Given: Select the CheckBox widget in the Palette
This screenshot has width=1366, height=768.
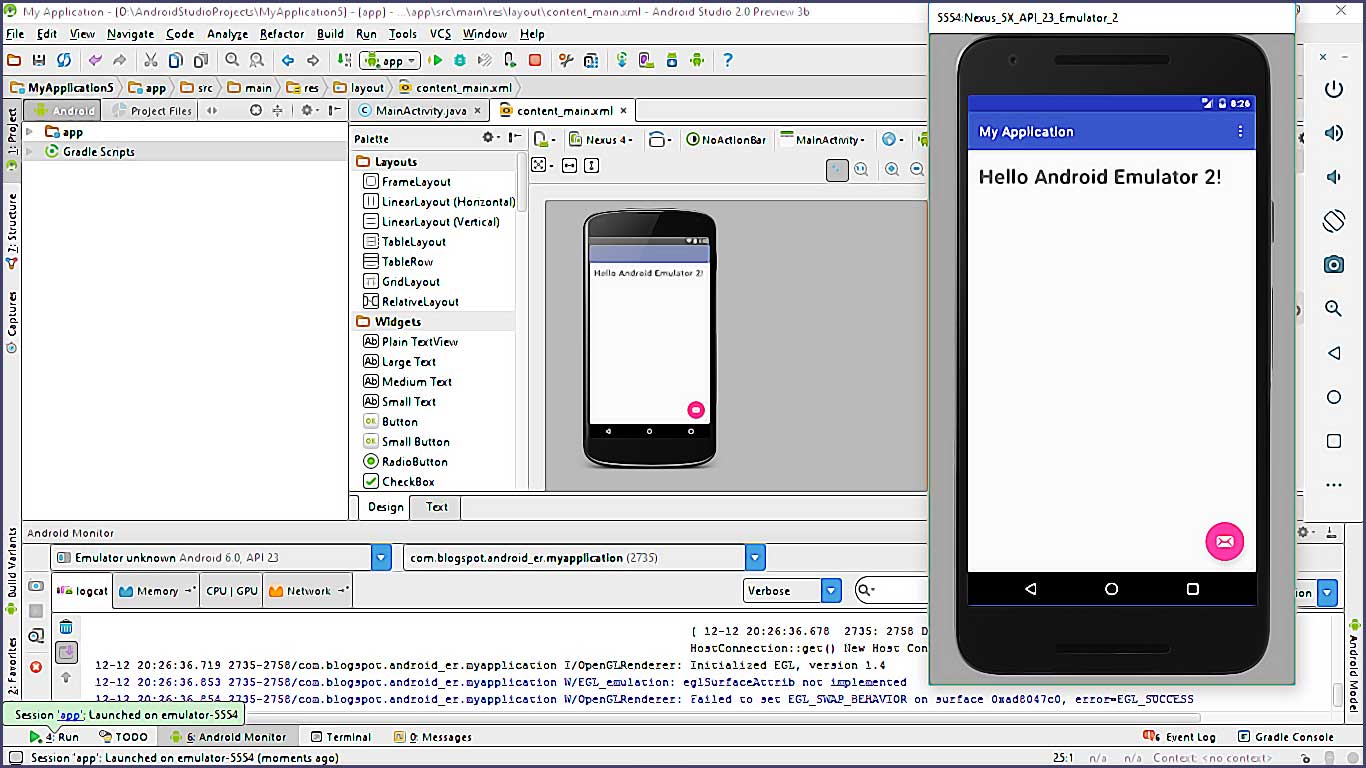Looking at the screenshot, I should tap(407, 481).
